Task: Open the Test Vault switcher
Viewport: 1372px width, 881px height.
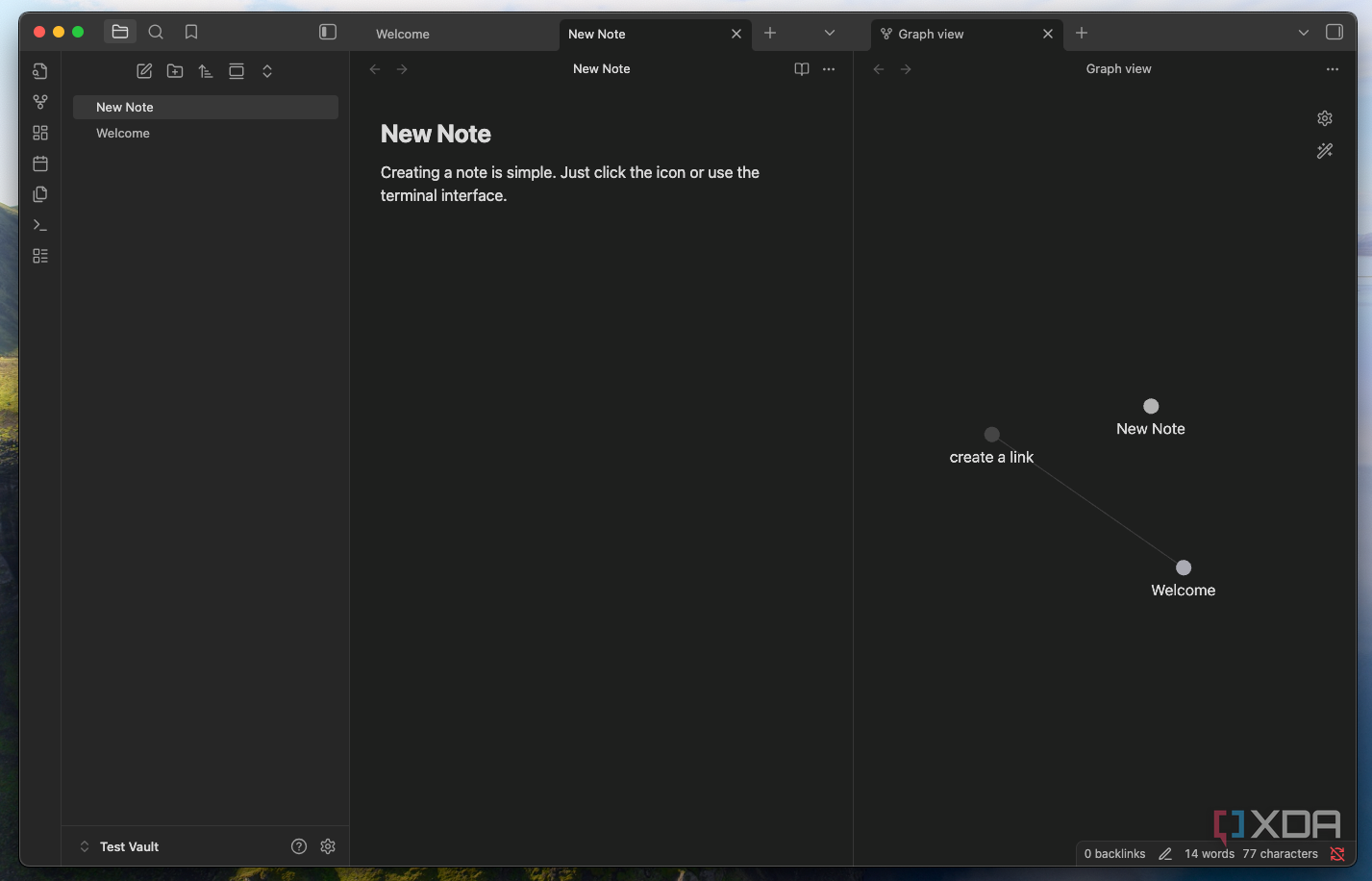Action: point(119,846)
